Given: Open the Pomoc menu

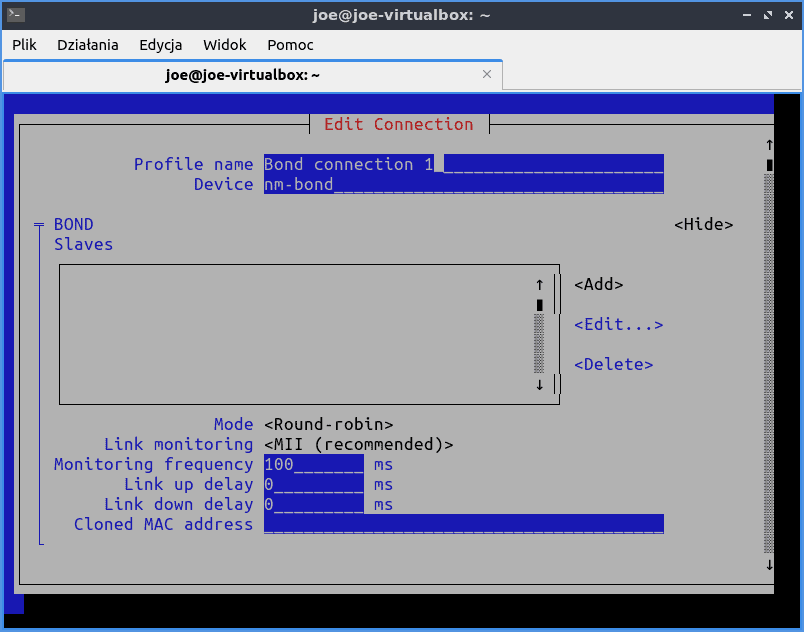Looking at the screenshot, I should click(289, 45).
